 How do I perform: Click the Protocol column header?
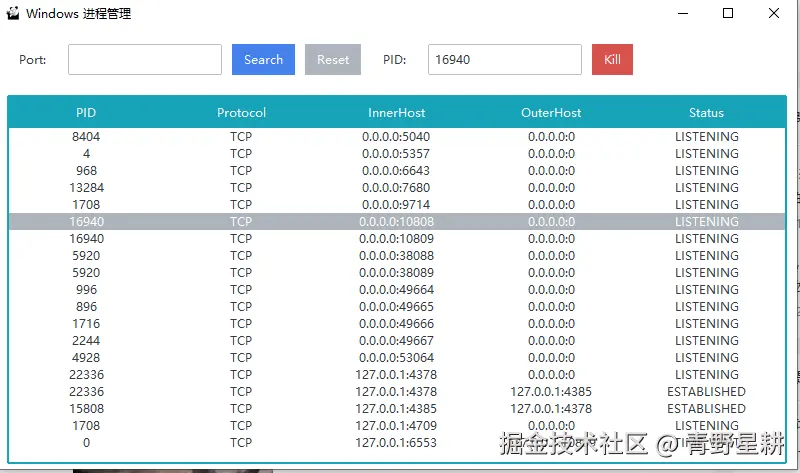241,113
